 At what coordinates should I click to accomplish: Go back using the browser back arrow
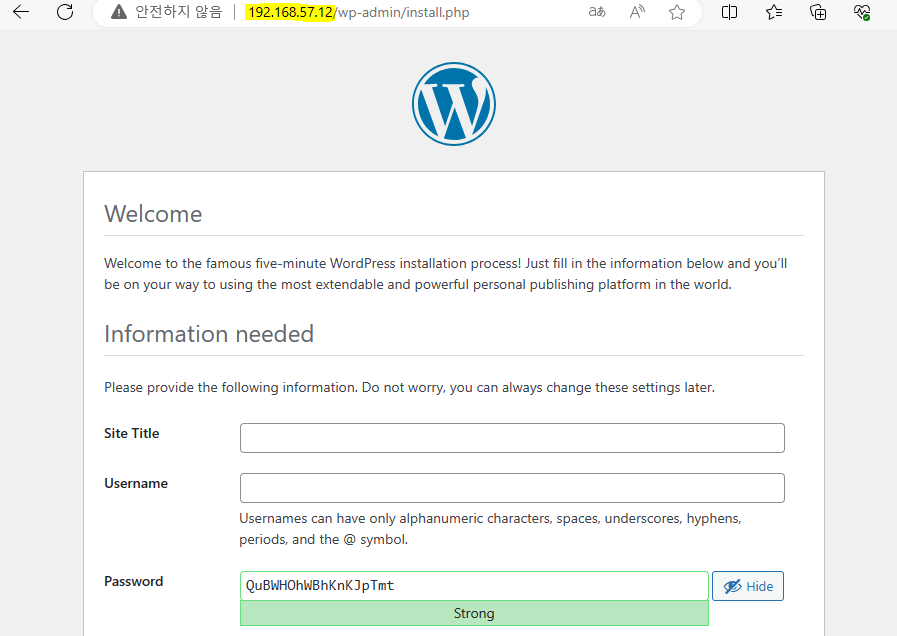[x=21, y=12]
